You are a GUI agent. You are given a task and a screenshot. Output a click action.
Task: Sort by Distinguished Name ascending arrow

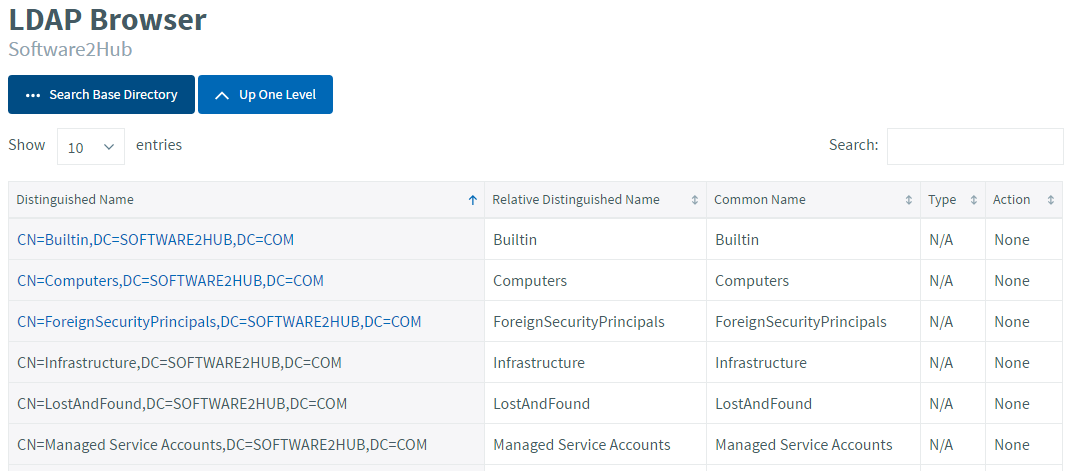pos(473,200)
